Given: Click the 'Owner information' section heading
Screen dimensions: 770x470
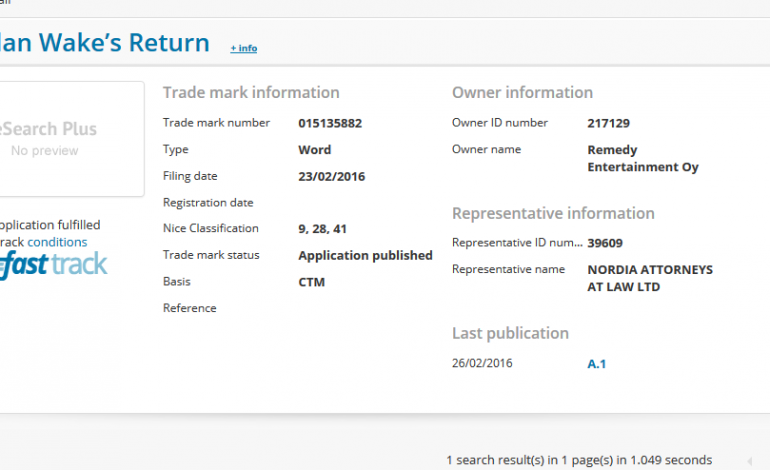Looking at the screenshot, I should [x=522, y=93].
